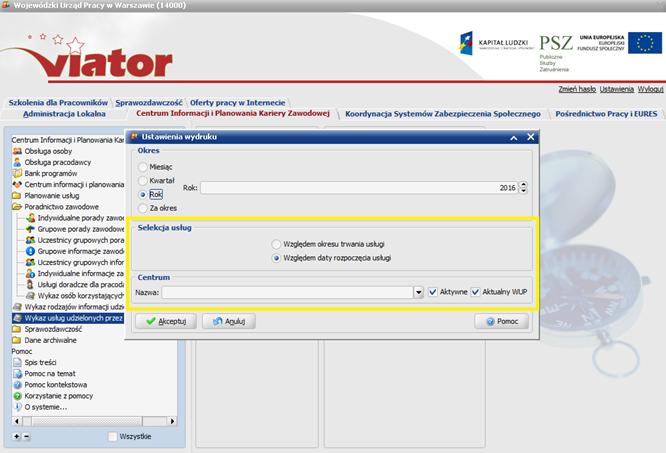
Task: Click the Centrum informacji i planowania icon
Action: coord(17,185)
